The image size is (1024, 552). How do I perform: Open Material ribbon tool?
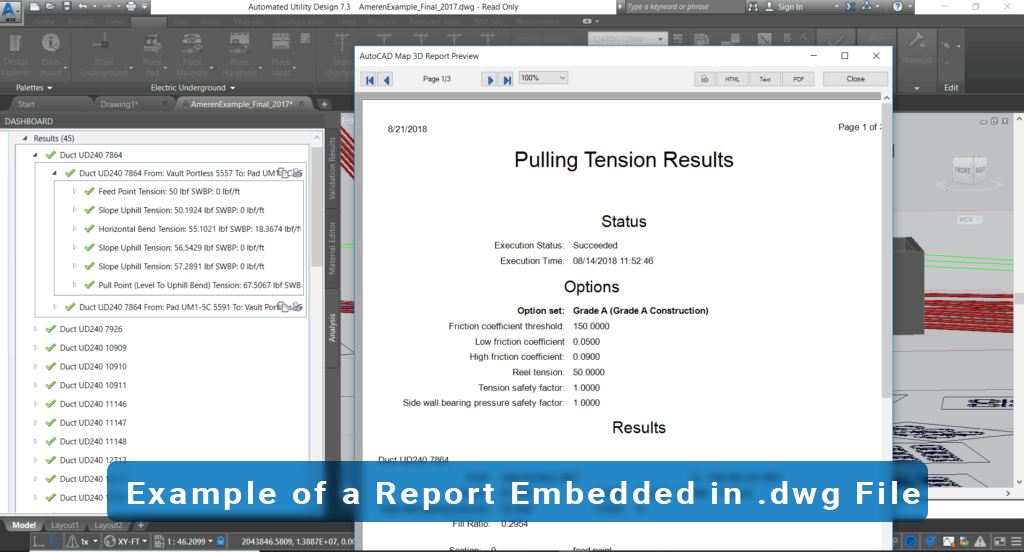pos(916,48)
